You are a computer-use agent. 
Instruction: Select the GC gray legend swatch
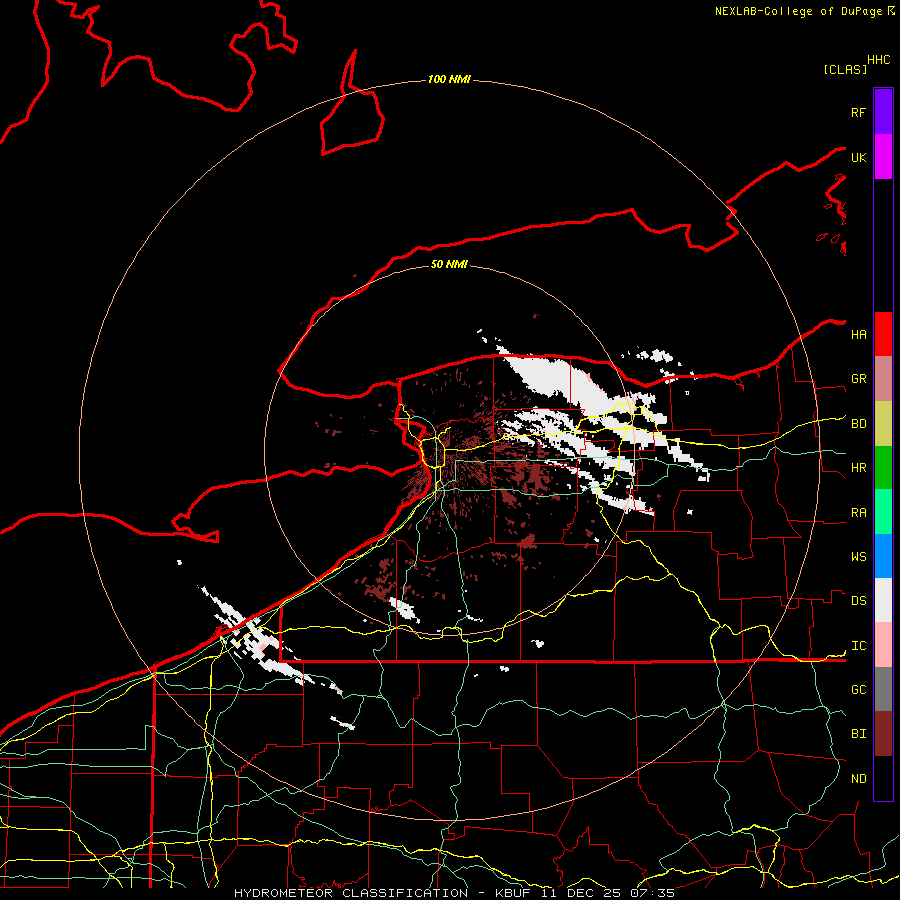pos(883,689)
